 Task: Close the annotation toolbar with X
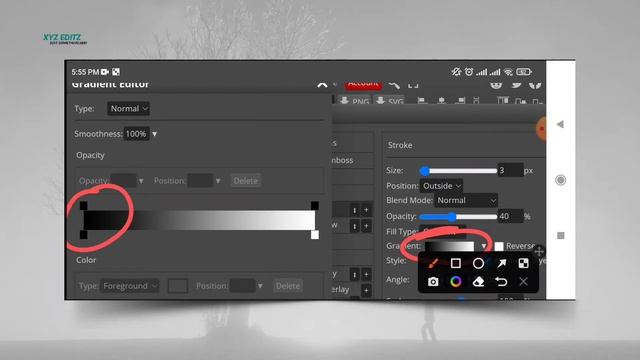pos(523,281)
